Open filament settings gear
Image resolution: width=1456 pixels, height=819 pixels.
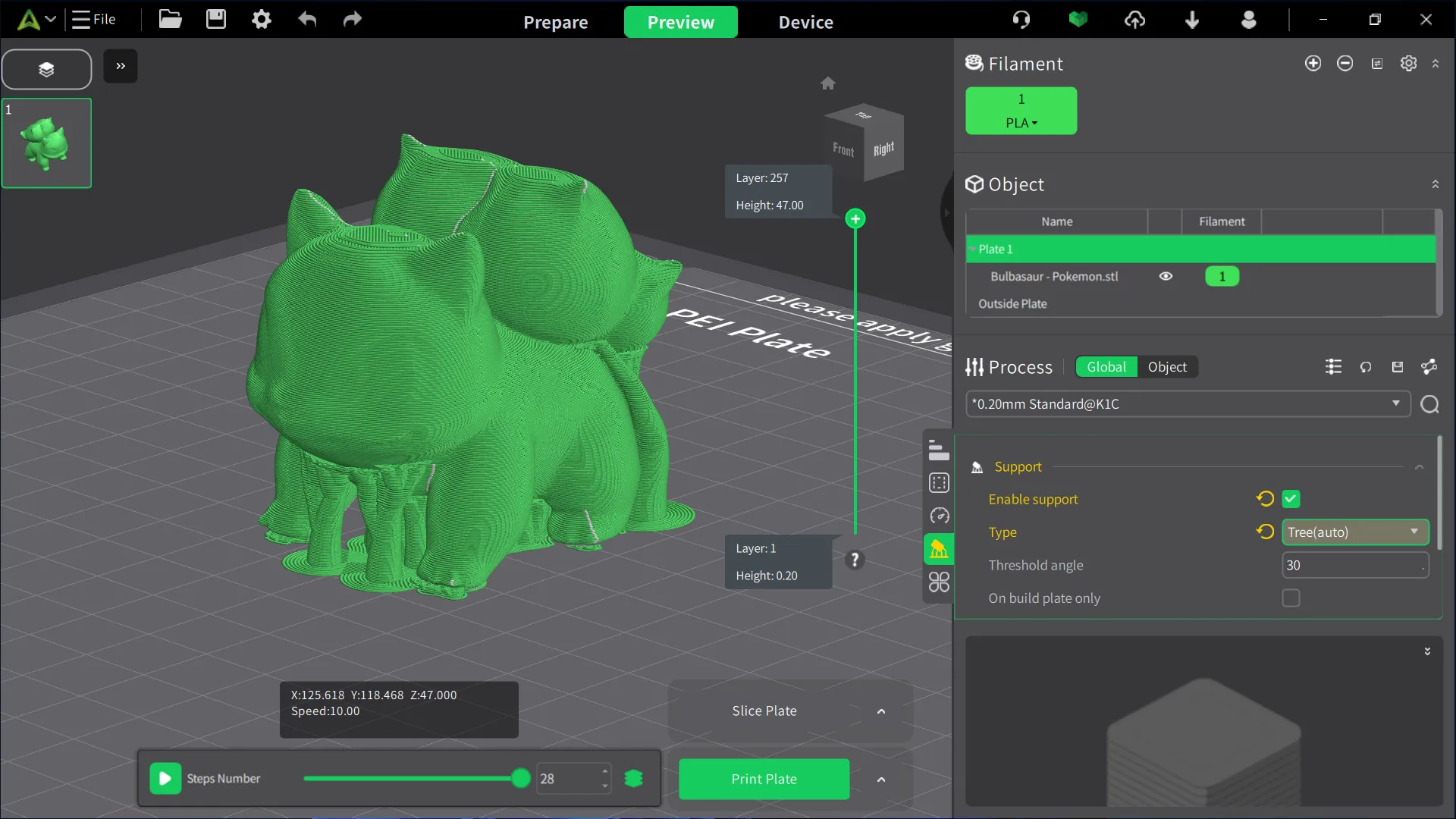[x=1409, y=64]
